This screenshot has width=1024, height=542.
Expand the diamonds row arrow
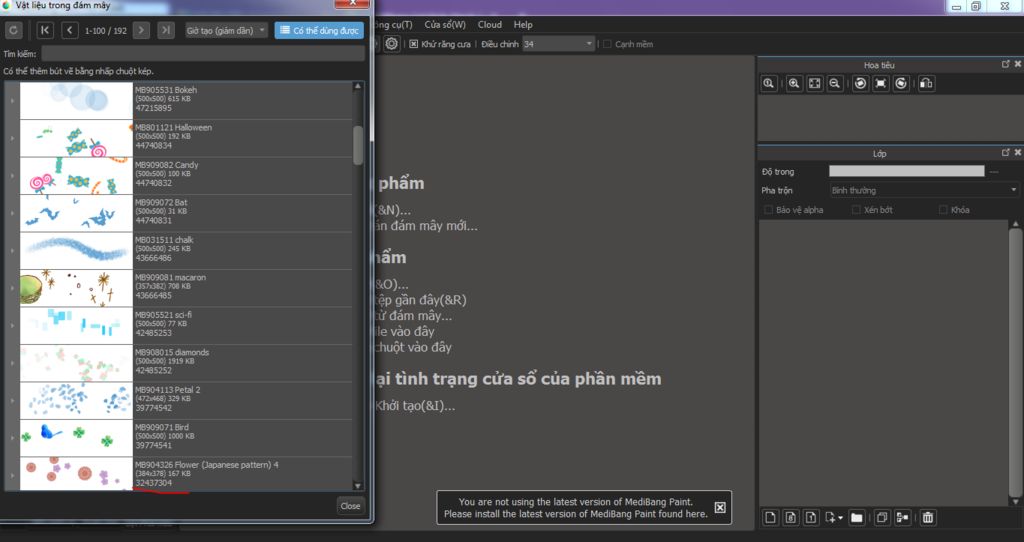tap(12, 363)
